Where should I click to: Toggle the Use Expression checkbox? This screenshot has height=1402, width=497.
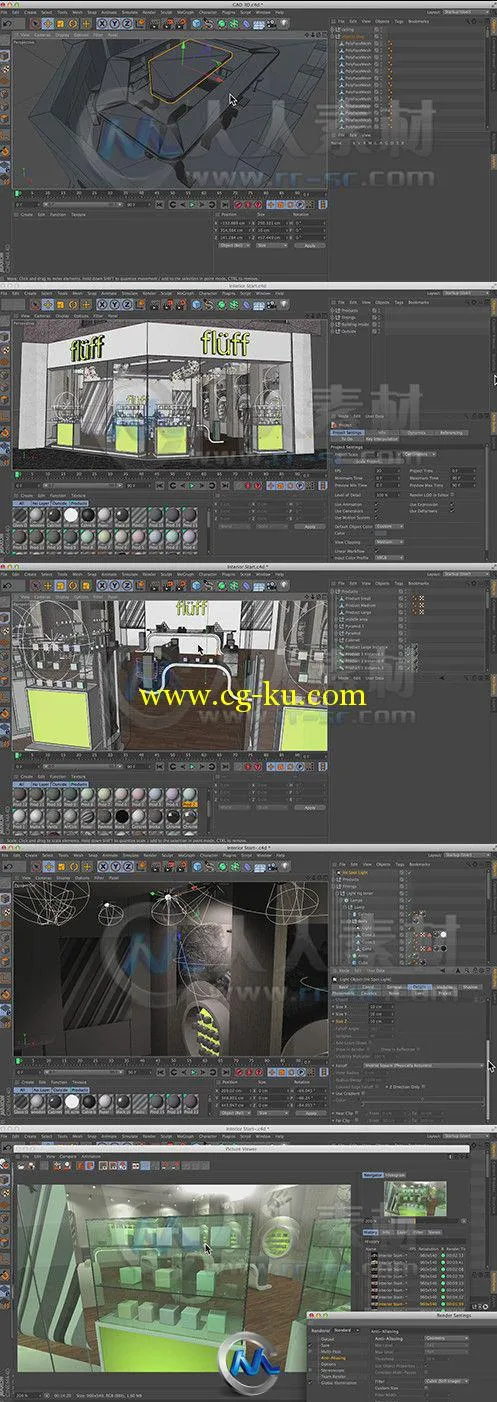tap(452, 504)
